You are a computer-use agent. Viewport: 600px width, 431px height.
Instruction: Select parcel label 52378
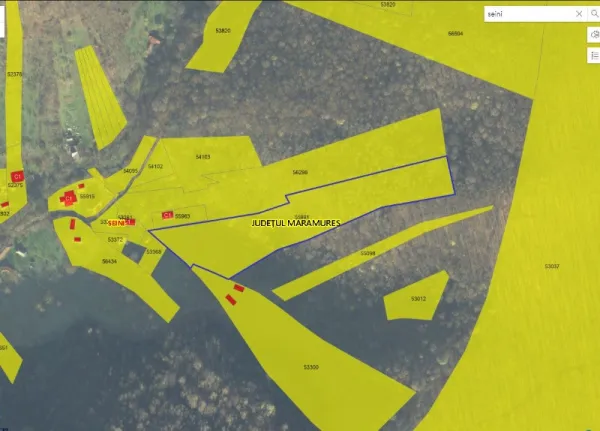(15, 74)
